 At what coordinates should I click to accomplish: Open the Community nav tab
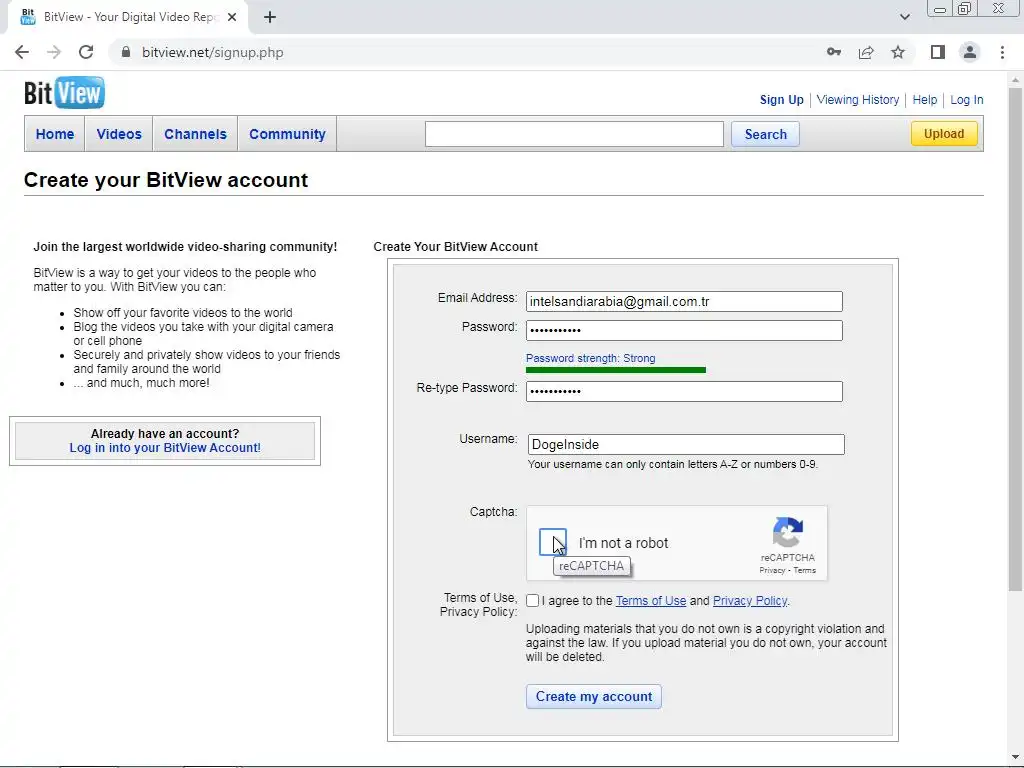pos(287,134)
